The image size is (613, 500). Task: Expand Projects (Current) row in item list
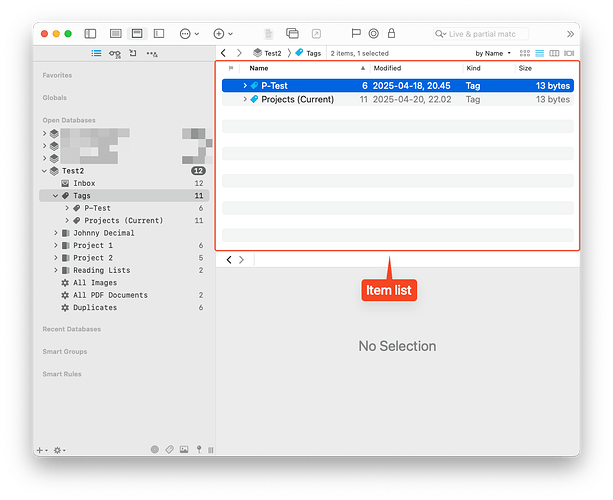pyautogui.click(x=245, y=99)
